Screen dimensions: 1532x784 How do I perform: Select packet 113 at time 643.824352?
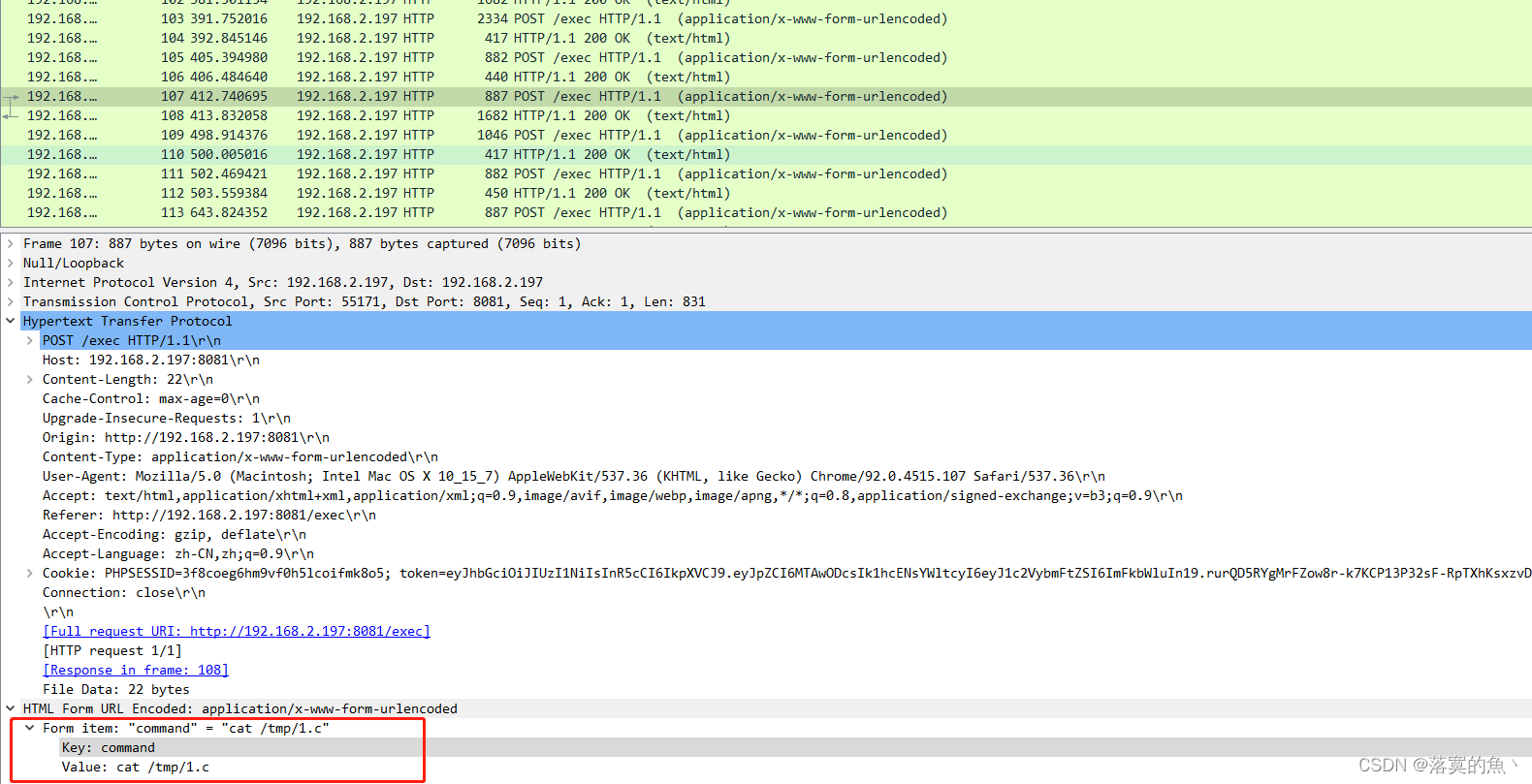point(766,212)
